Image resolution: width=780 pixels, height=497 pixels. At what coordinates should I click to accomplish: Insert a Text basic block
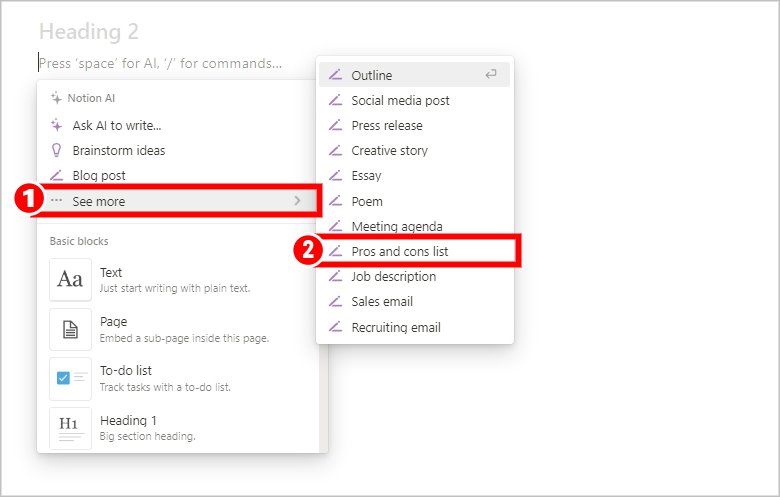tap(179, 280)
